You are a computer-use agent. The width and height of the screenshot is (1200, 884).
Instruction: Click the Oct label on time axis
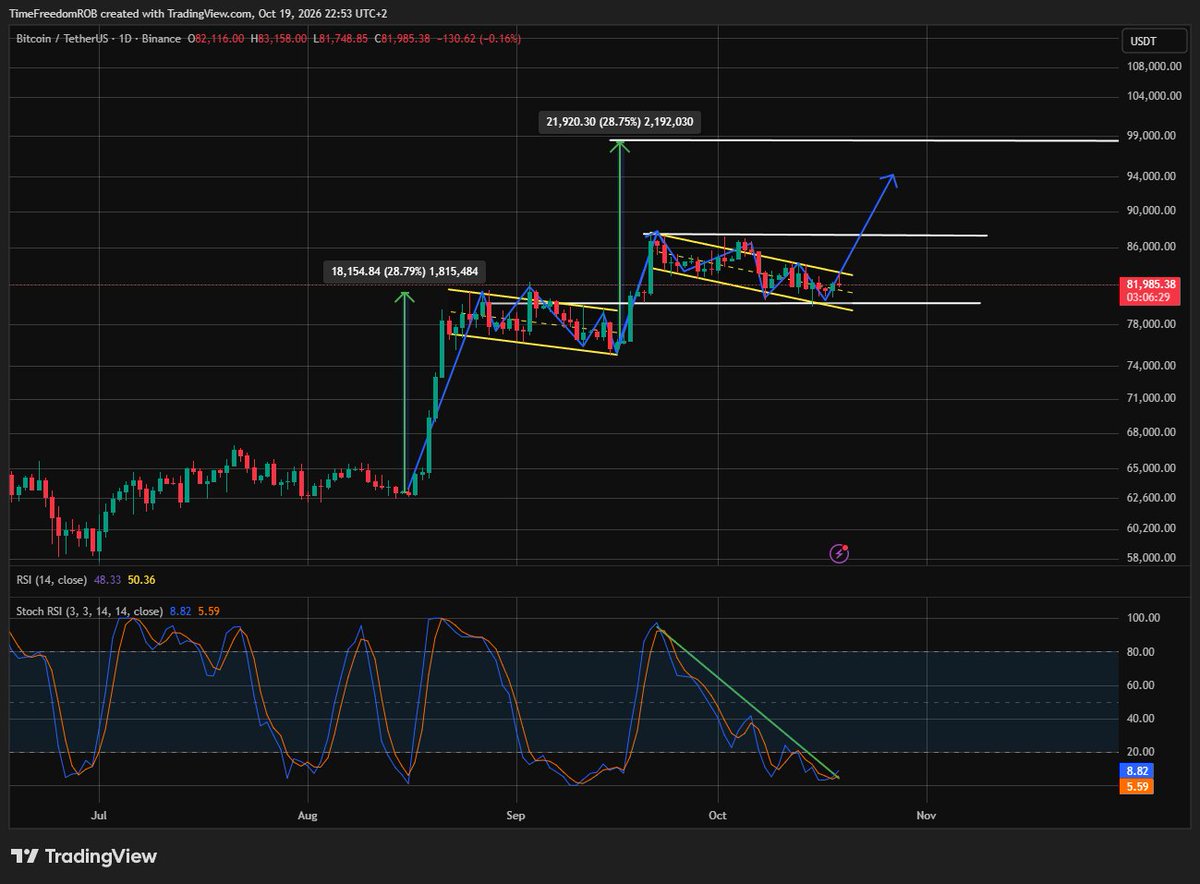(717, 816)
